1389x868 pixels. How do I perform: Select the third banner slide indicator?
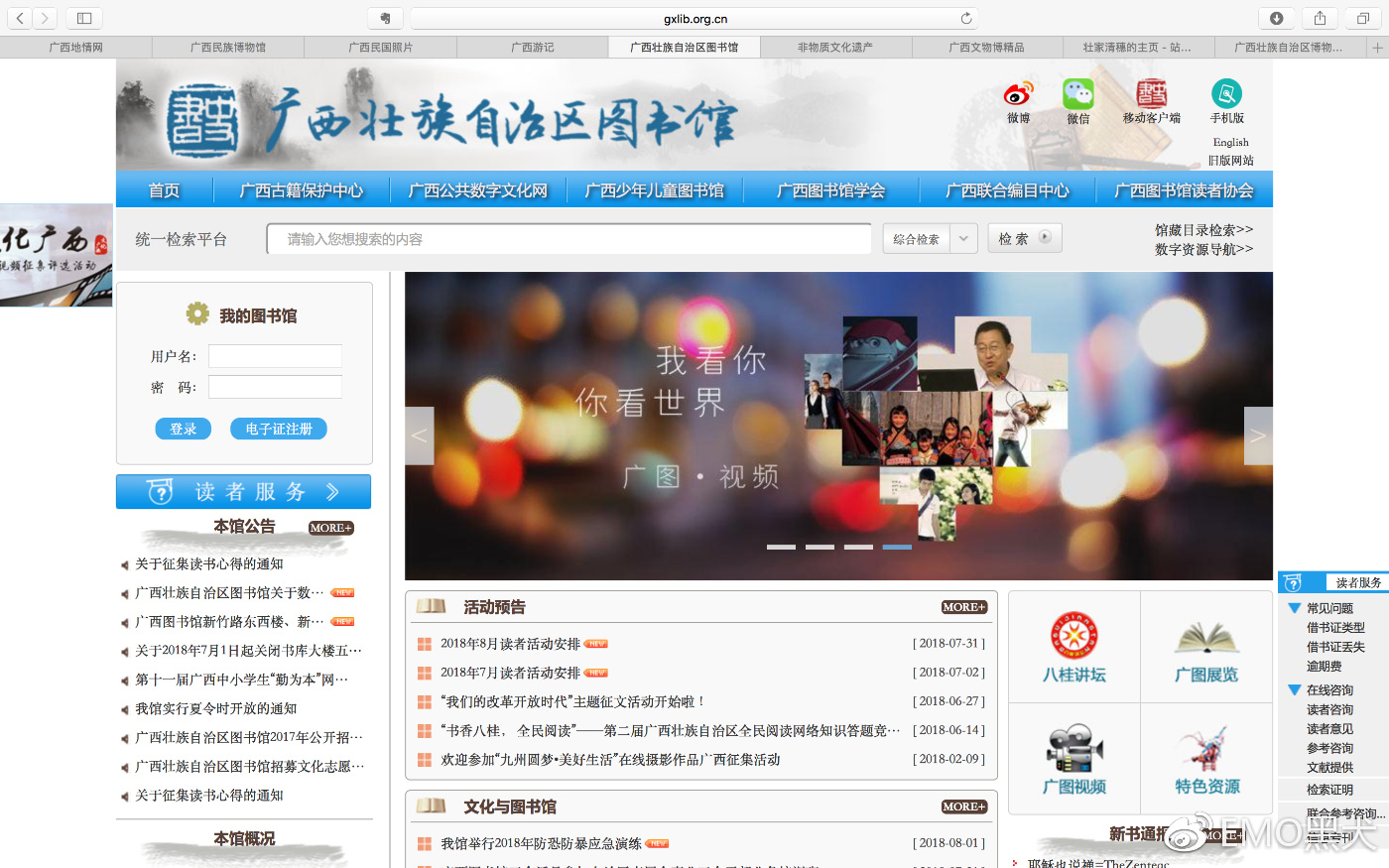[x=858, y=547]
